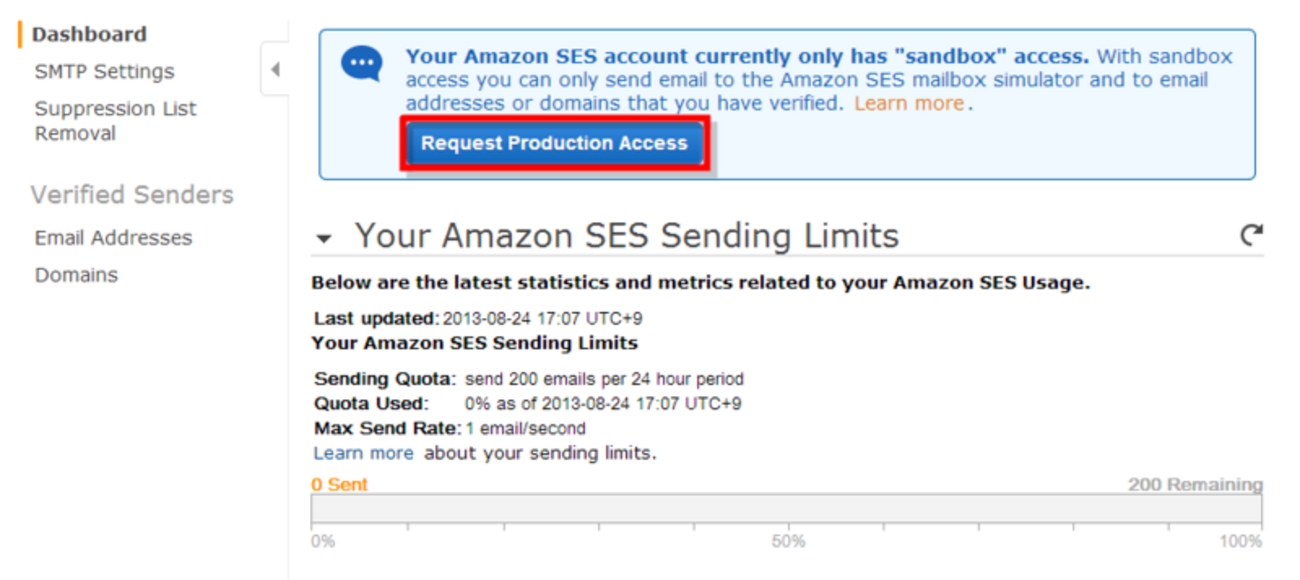The image size is (1300, 580).
Task: Collapse the Sending Limits section triangle
Action: pyautogui.click(x=323, y=239)
